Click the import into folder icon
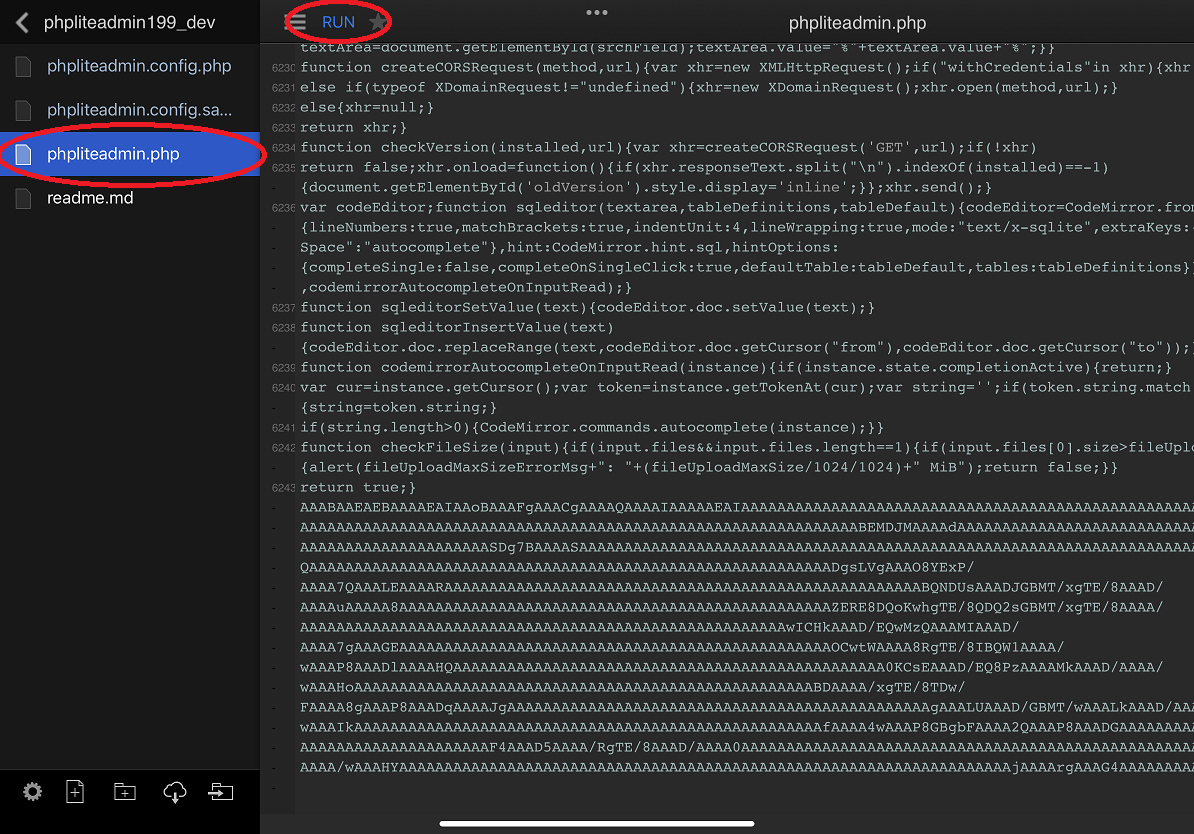Screen dimensions: 1194x834 [221, 792]
